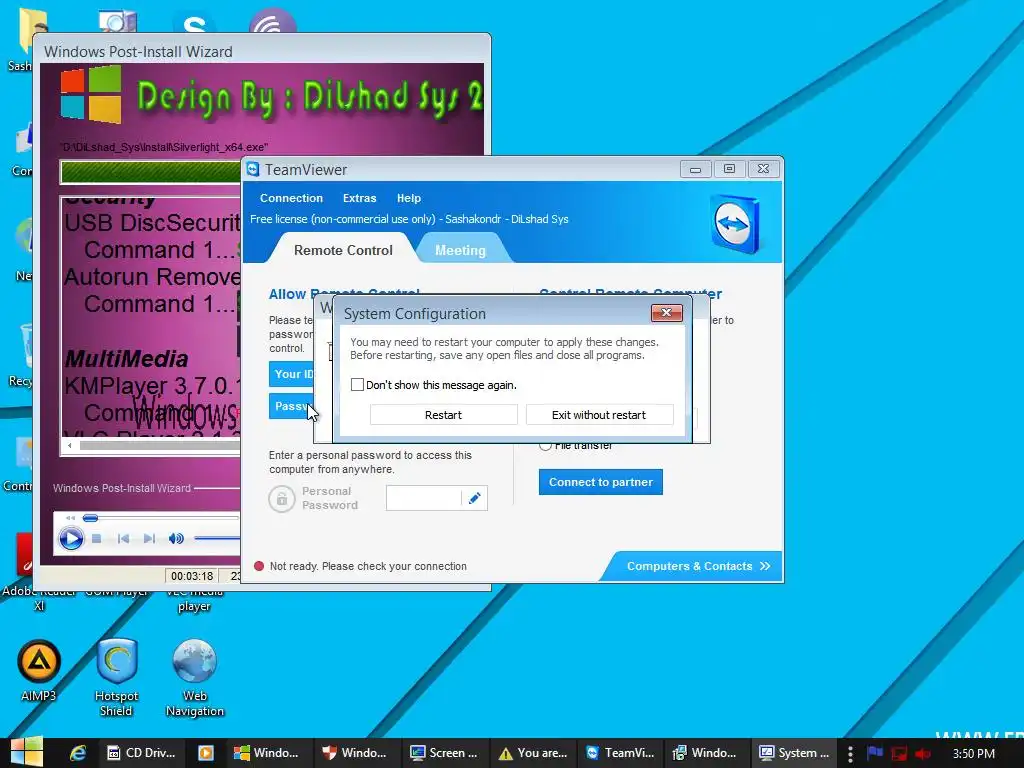Viewport: 1024px width, 768px height.
Task: Click the last "Windo..." taskbar button
Action: tap(705, 753)
